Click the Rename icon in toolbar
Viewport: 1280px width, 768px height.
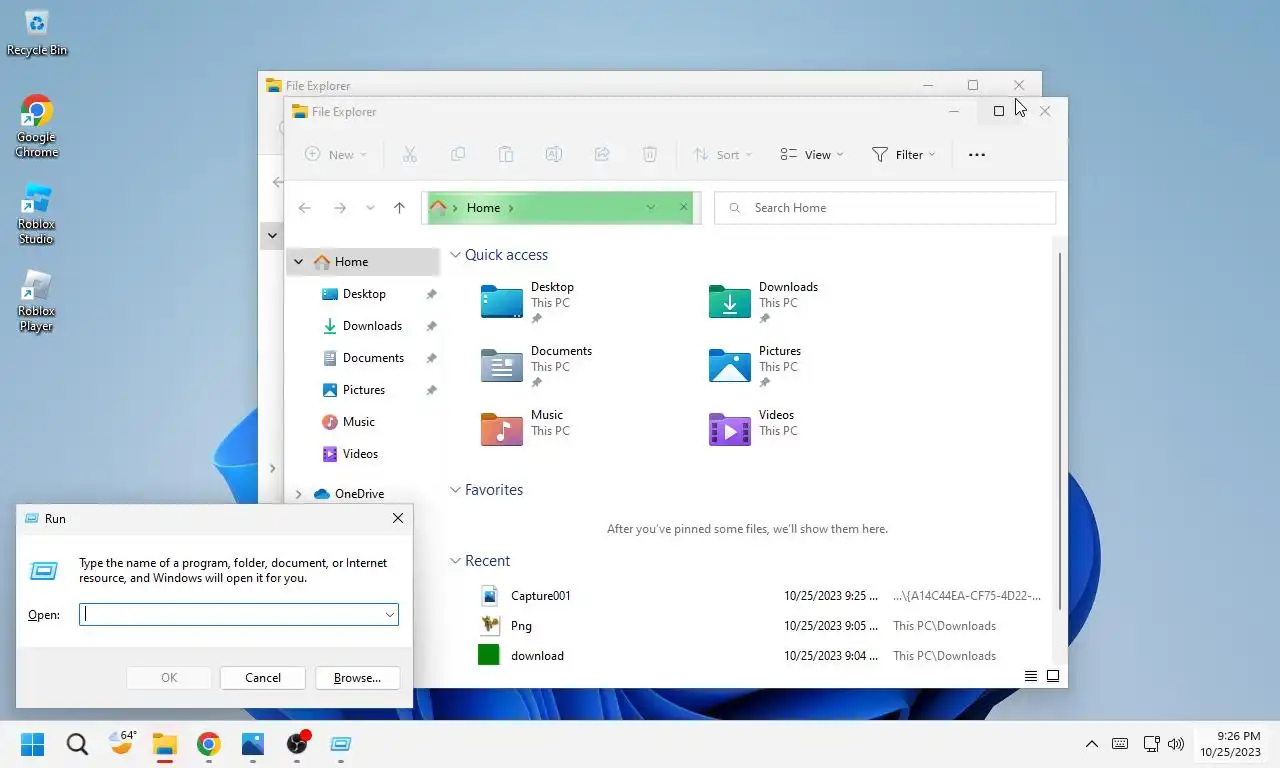(554, 154)
